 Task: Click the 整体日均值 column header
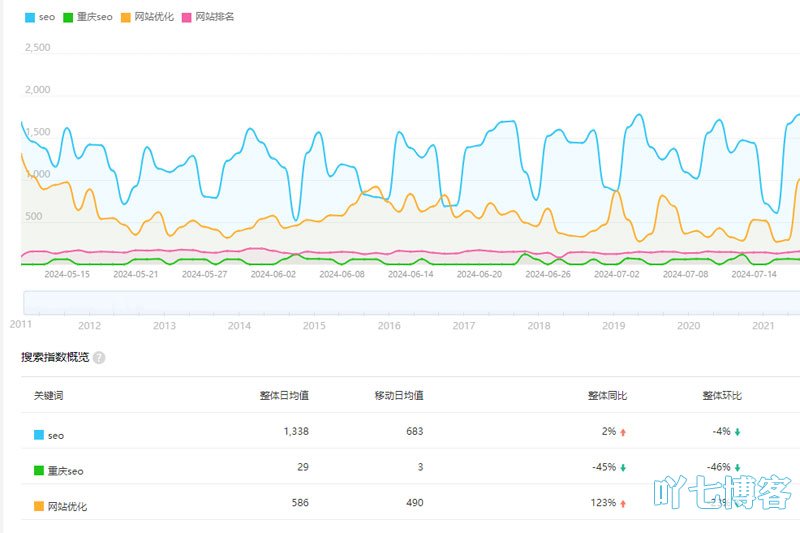(x=284, y=395)
